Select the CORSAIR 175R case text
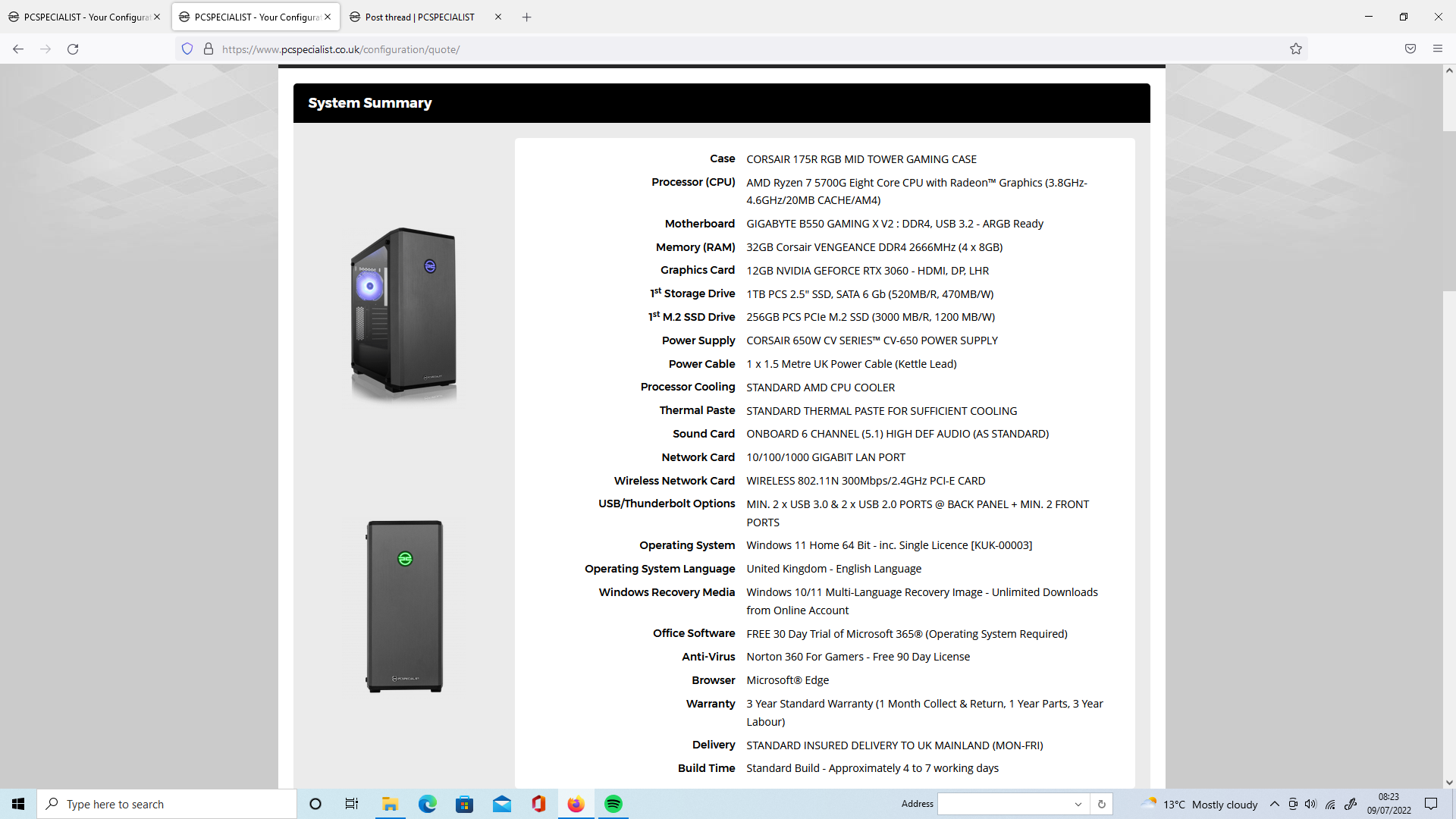The width and height of the screenshot is (1456, 819). [x=861, y=159]
